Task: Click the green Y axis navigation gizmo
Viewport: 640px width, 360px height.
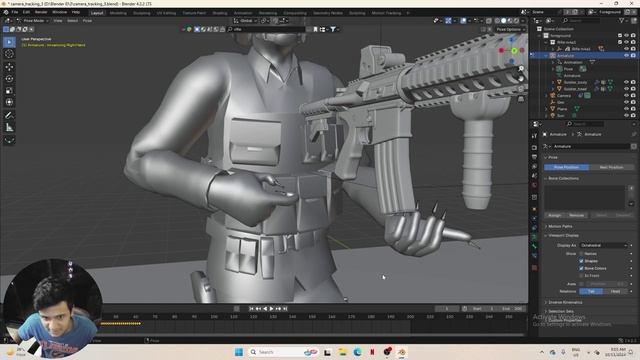Action: (x=514, y=50)
